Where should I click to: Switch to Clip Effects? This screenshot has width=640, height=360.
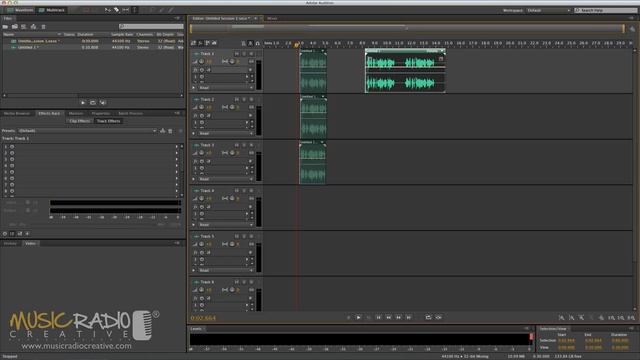(80, 121)
